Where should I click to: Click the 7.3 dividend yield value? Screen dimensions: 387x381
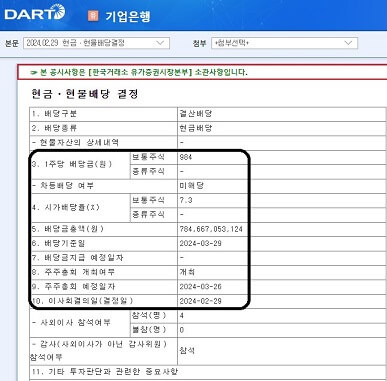[186, 200]
